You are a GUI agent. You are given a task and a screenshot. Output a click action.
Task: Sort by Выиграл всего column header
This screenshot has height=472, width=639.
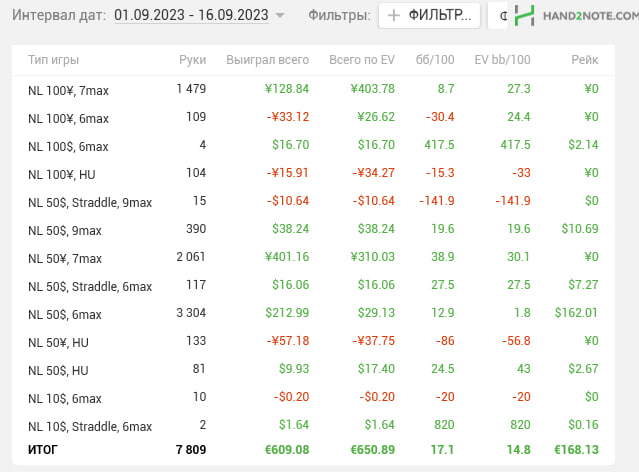tap(267, 60)
